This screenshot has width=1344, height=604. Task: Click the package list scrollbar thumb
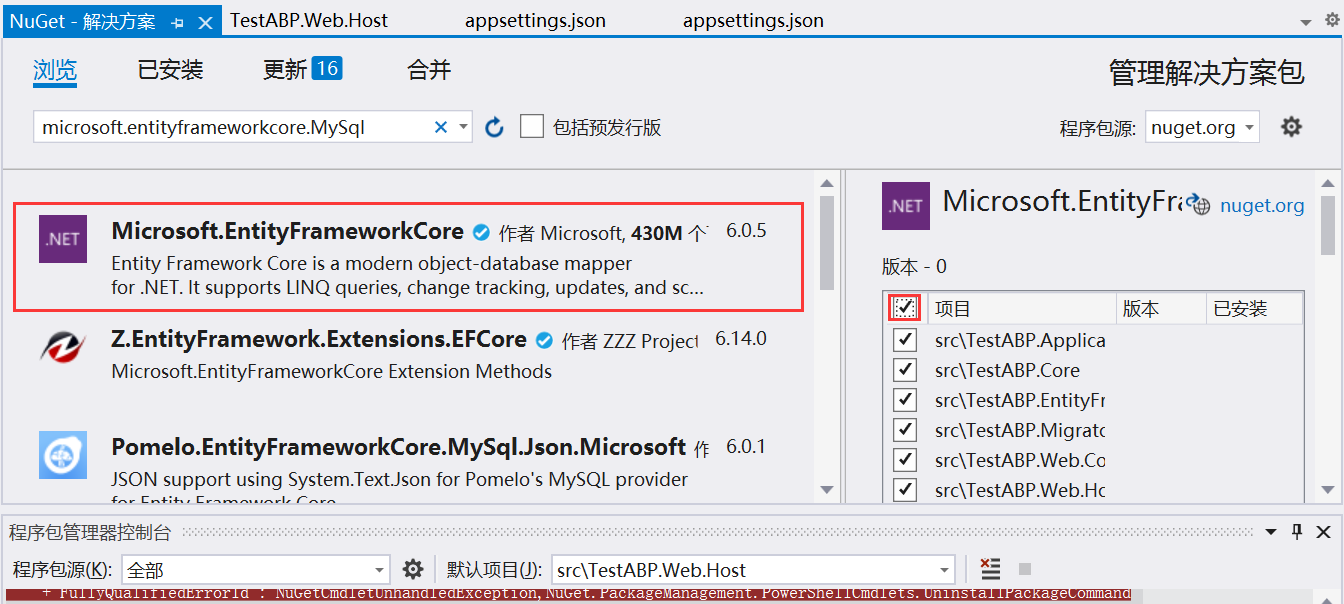tap(827, 242)
